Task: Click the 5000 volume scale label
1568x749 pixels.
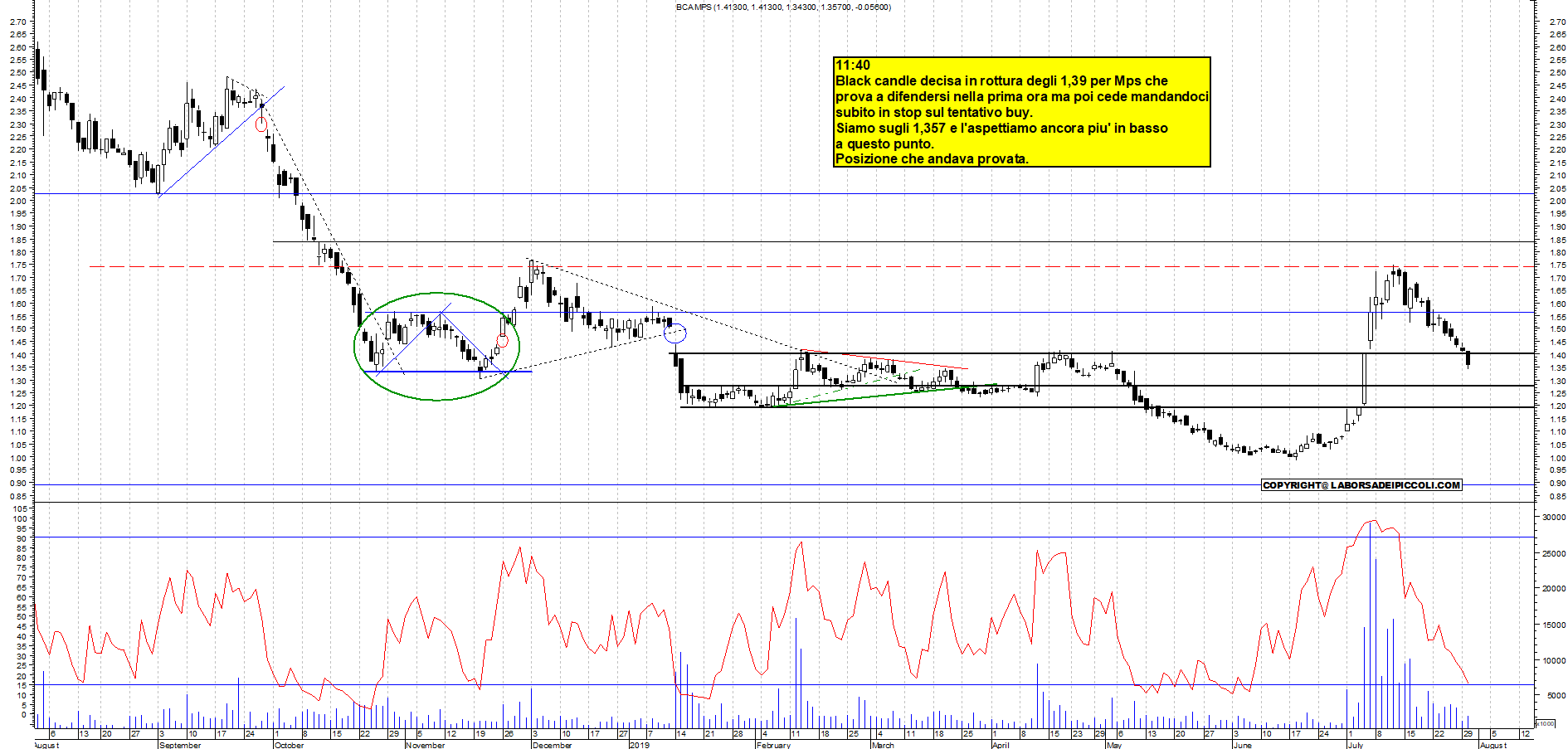Action: [x=1556, y=696]
